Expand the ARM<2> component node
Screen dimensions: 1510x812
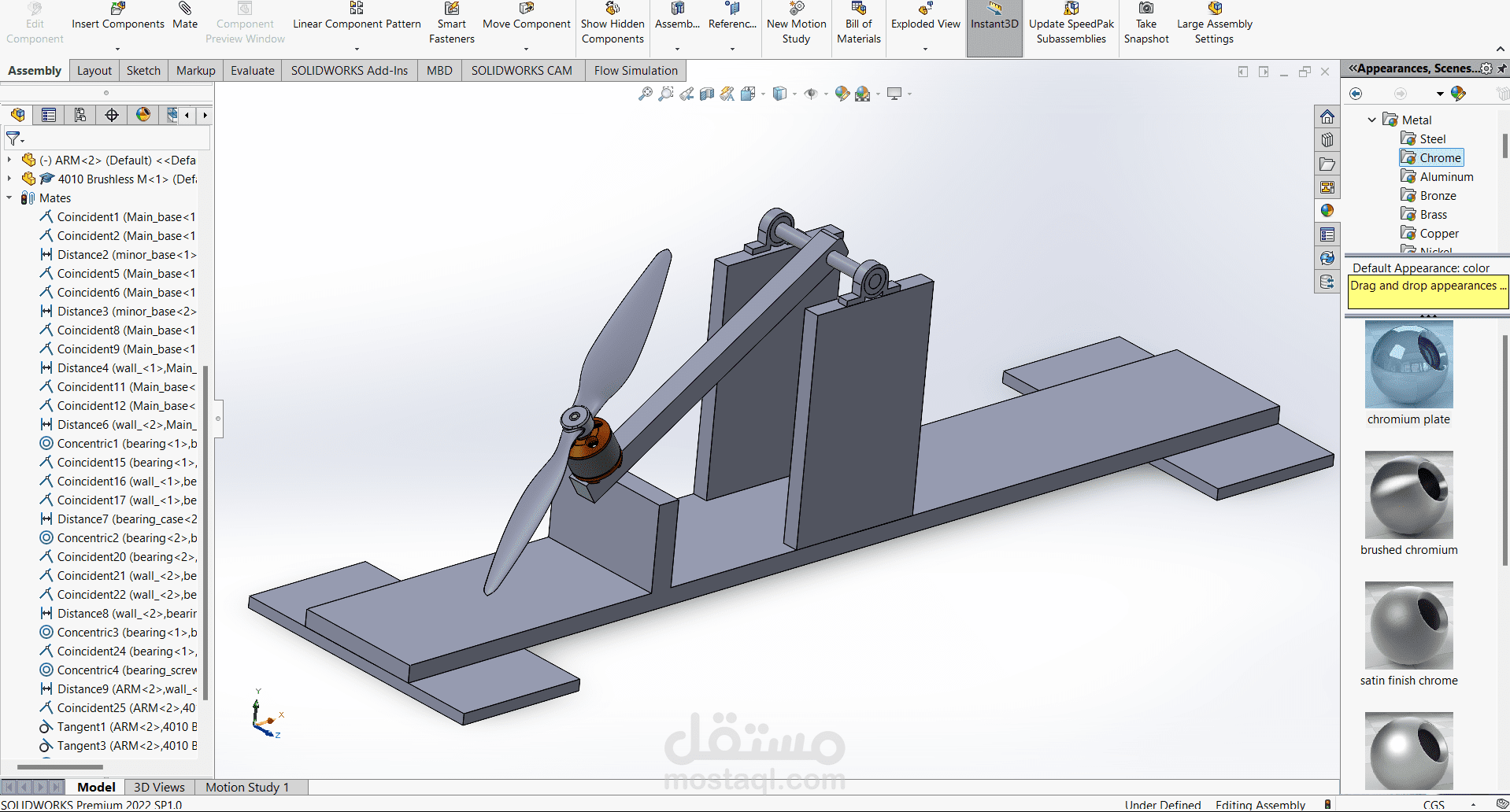pos(9,160)
